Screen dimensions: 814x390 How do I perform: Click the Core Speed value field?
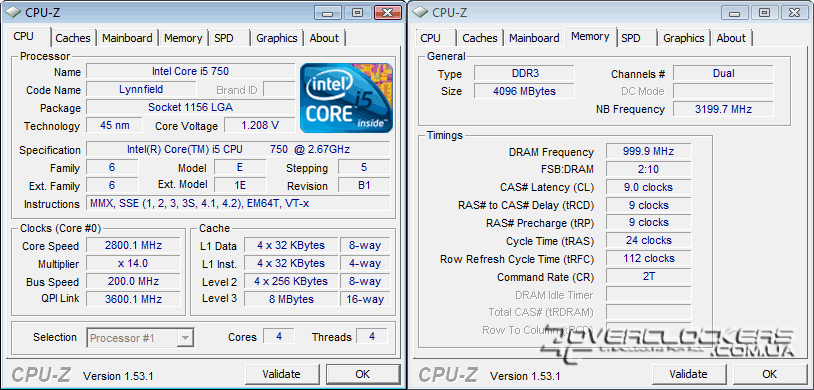133,245
